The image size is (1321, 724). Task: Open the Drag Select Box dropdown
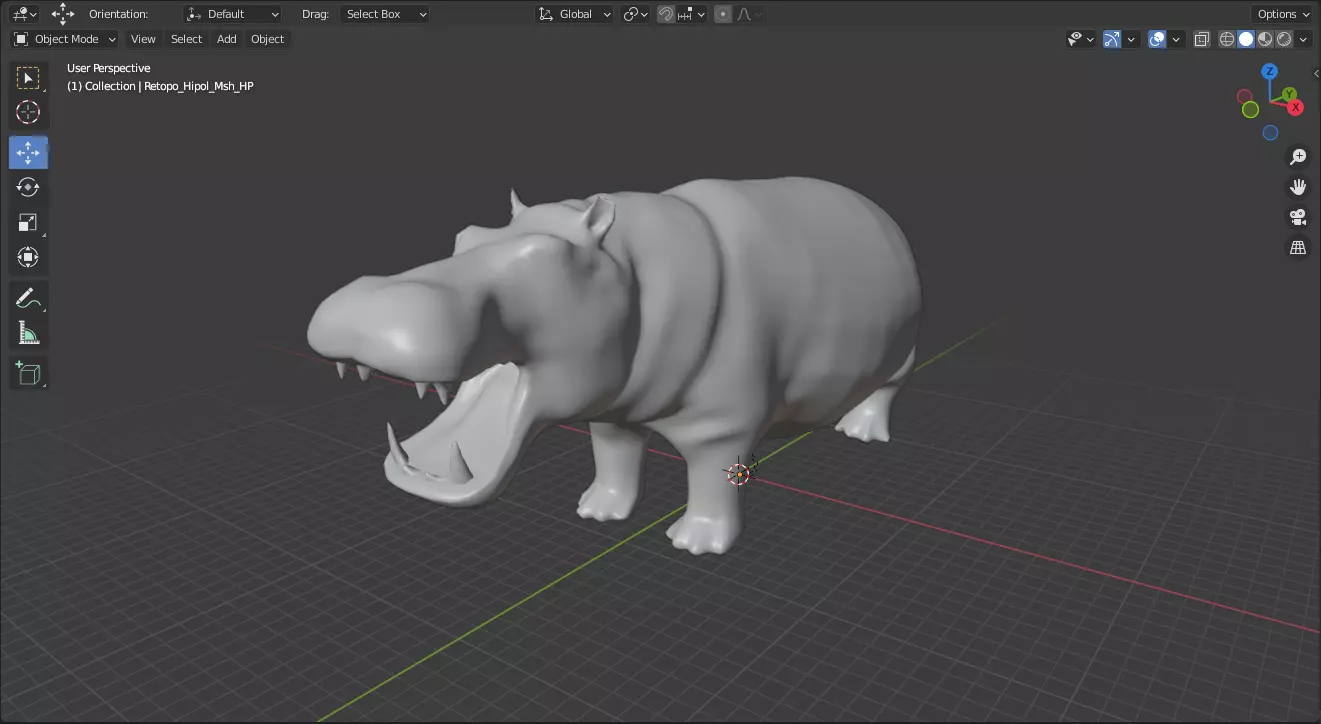click(x=385, y=14)
